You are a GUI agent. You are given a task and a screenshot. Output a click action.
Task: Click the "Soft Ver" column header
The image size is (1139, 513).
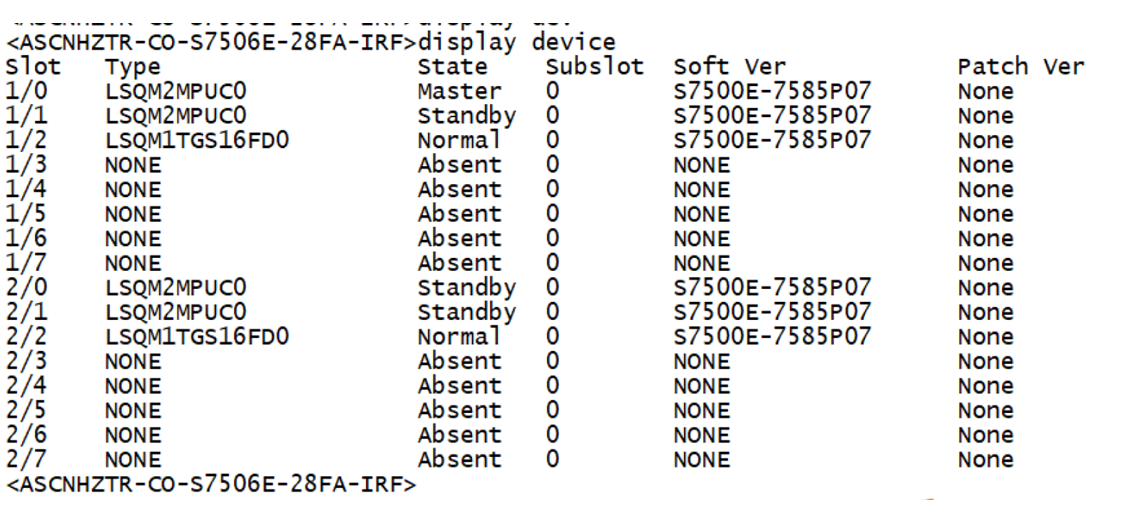tap(729, 68)
